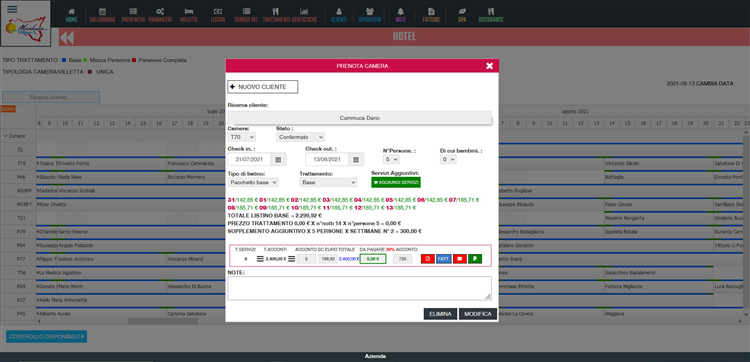
Task: Click Da Pagare green field
Action: [x=373, y=259]
